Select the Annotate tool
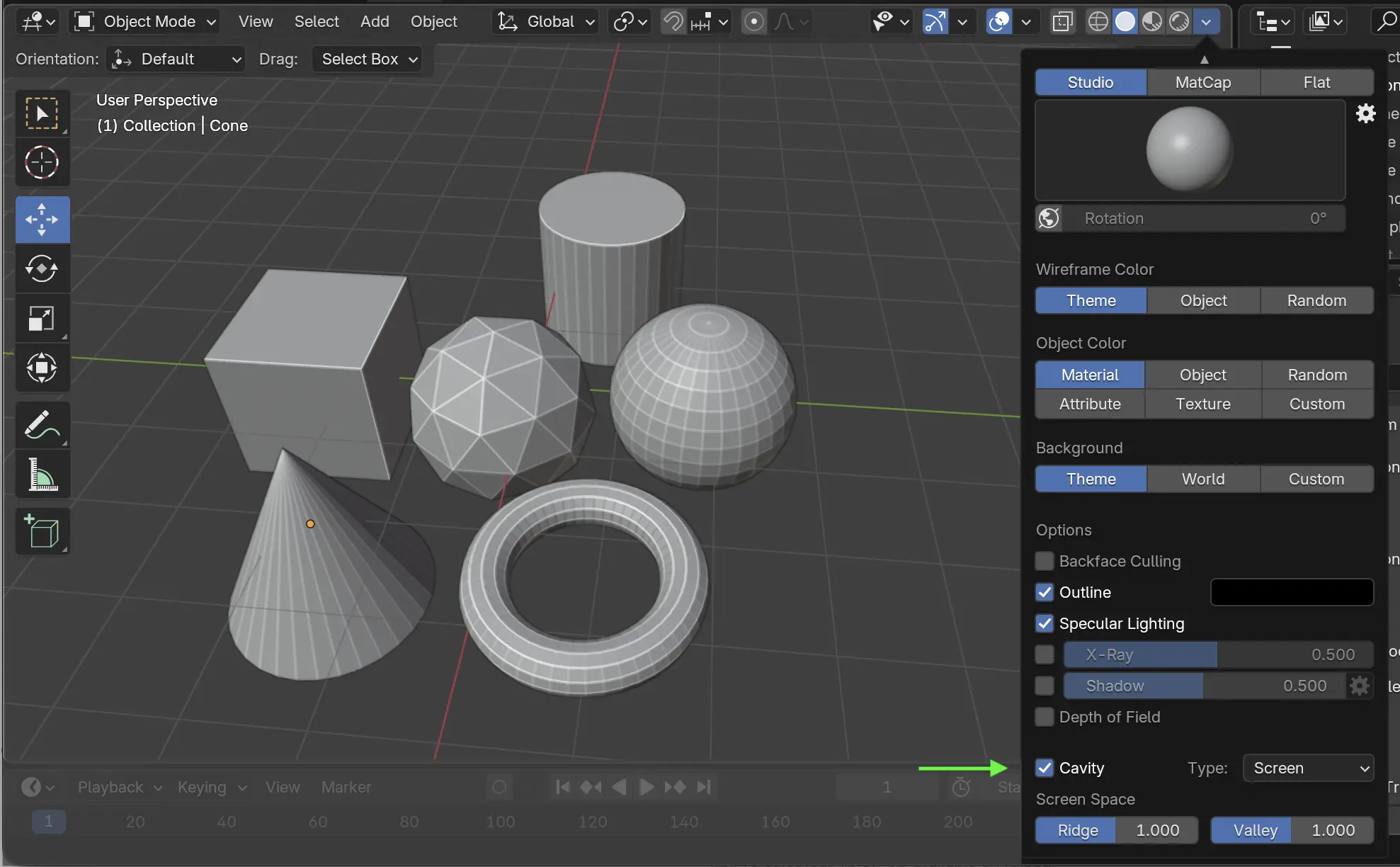 pyautogui.click(x=42, y=425)
